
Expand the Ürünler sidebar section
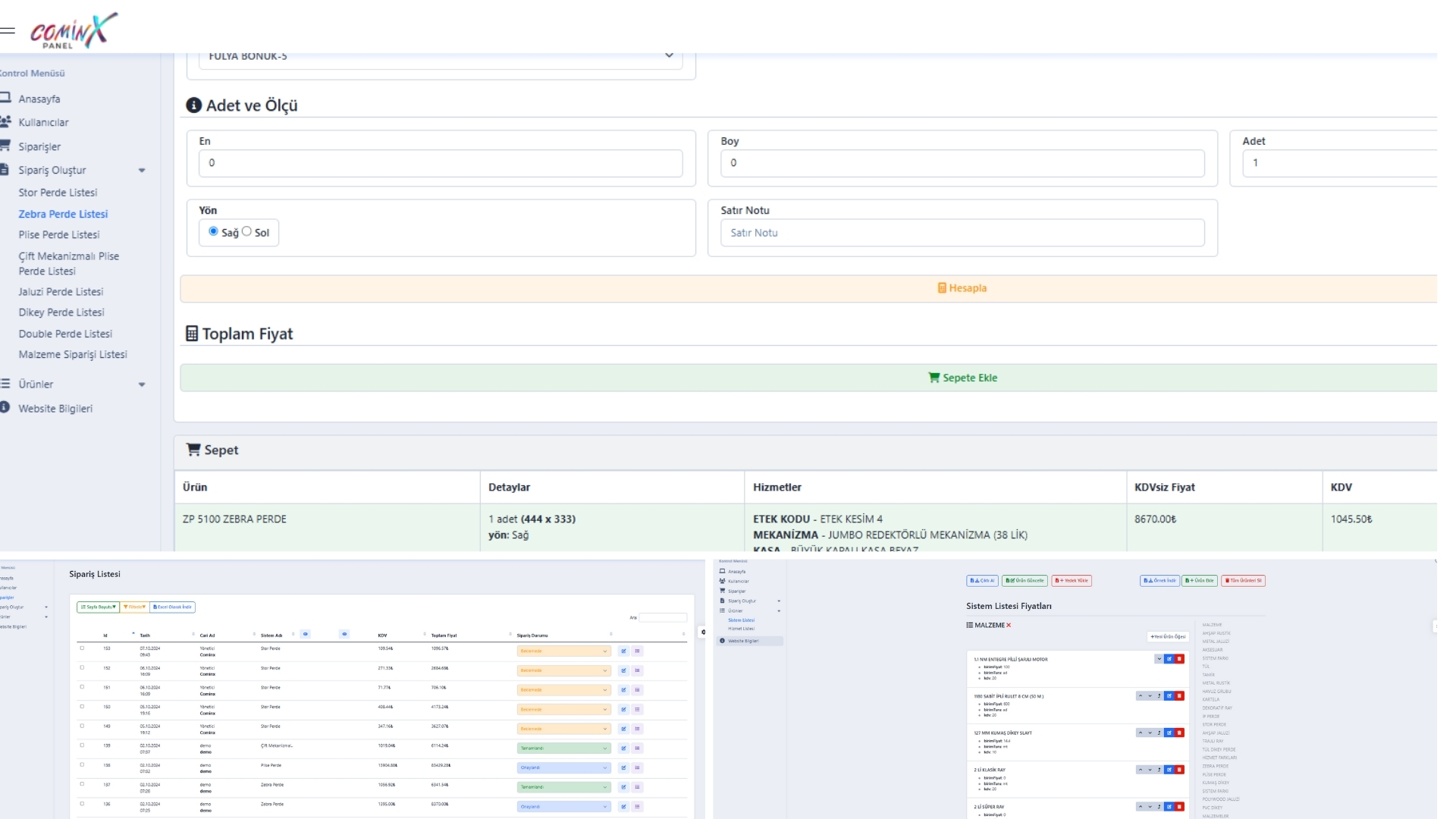73,384
